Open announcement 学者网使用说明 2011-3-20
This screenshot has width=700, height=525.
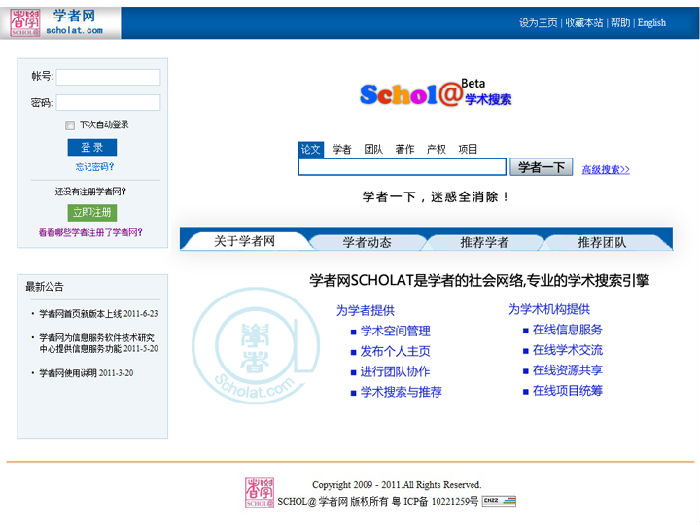(x=86, y=373)
